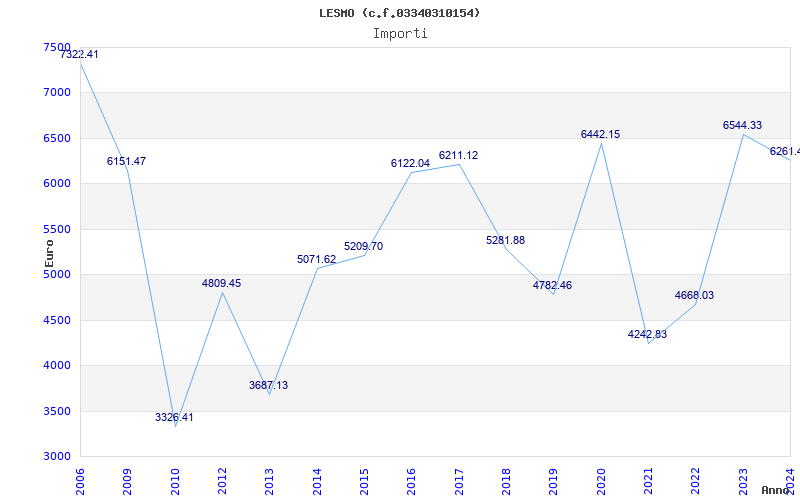Click the Importi subtitle
Viewport: 800px width, 500px height.
(400, 34)
